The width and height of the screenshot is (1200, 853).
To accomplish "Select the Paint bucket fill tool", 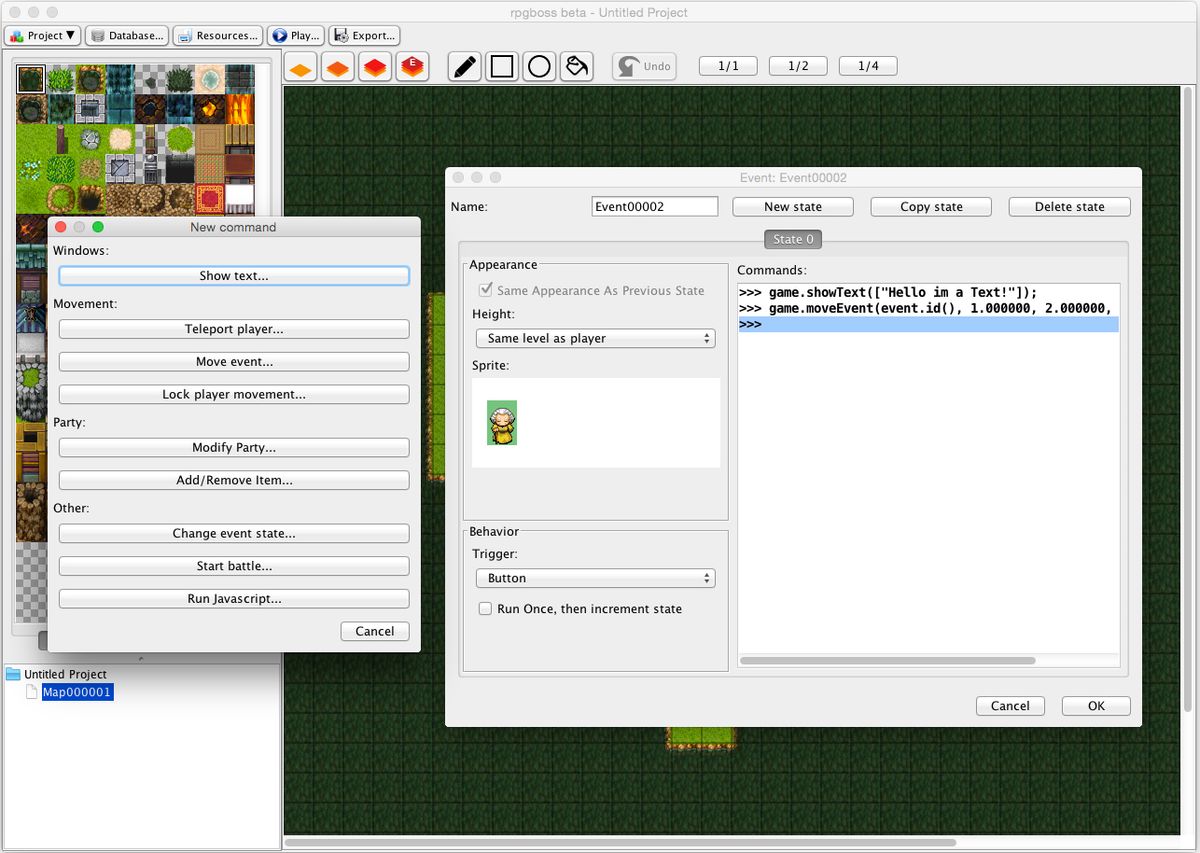I will point(576,66).
